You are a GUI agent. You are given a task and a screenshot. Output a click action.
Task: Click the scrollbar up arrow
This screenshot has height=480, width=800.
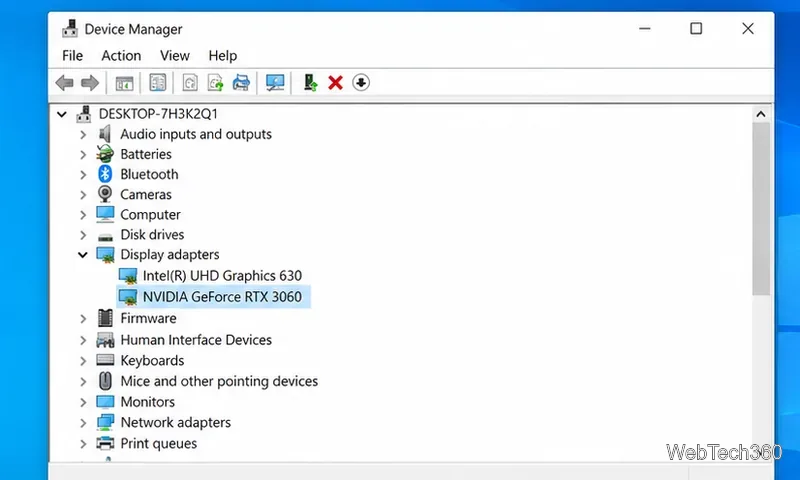pos(761,114)
